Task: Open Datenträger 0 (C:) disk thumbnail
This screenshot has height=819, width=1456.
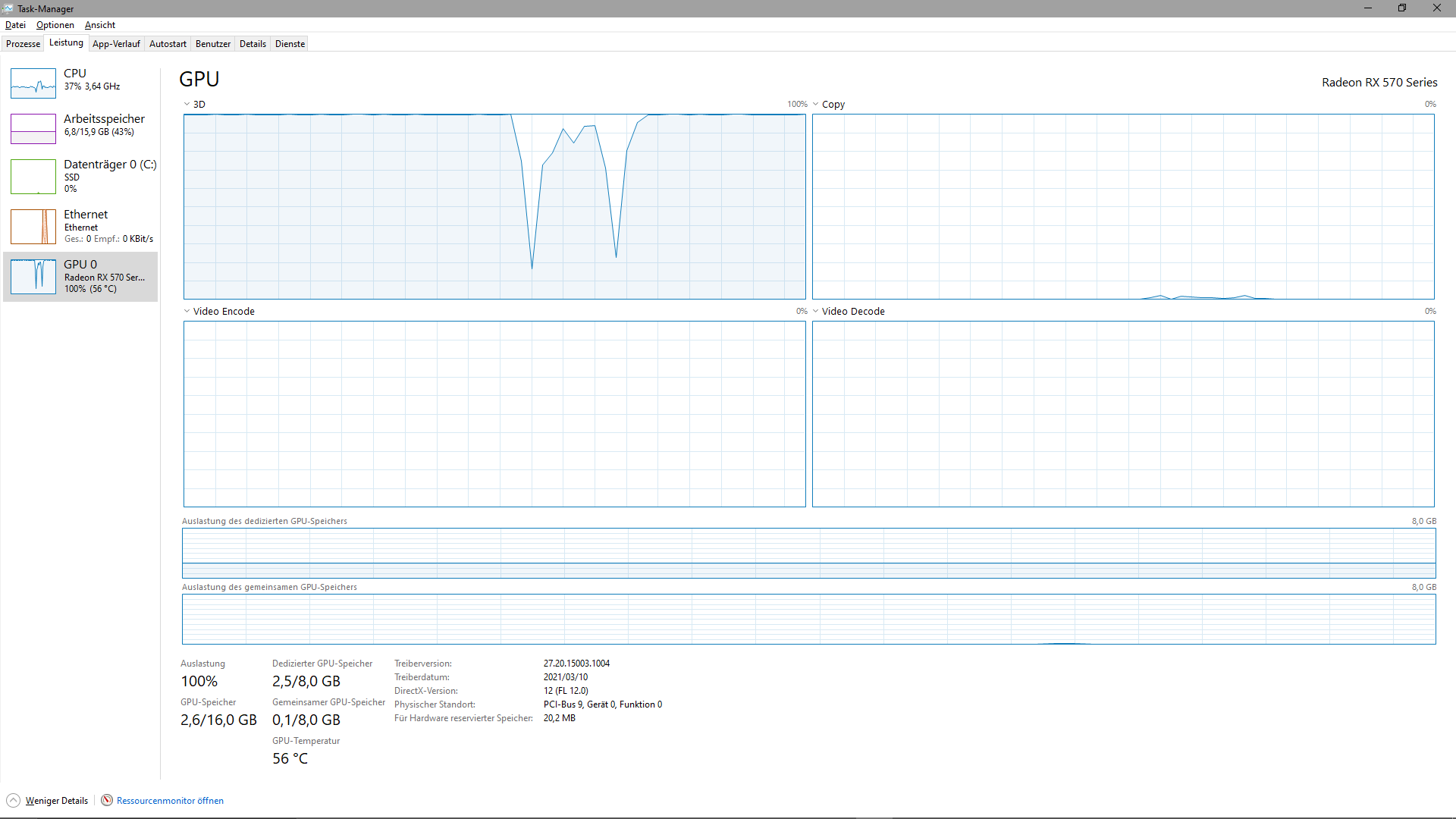Action: [x=33, y=177]
